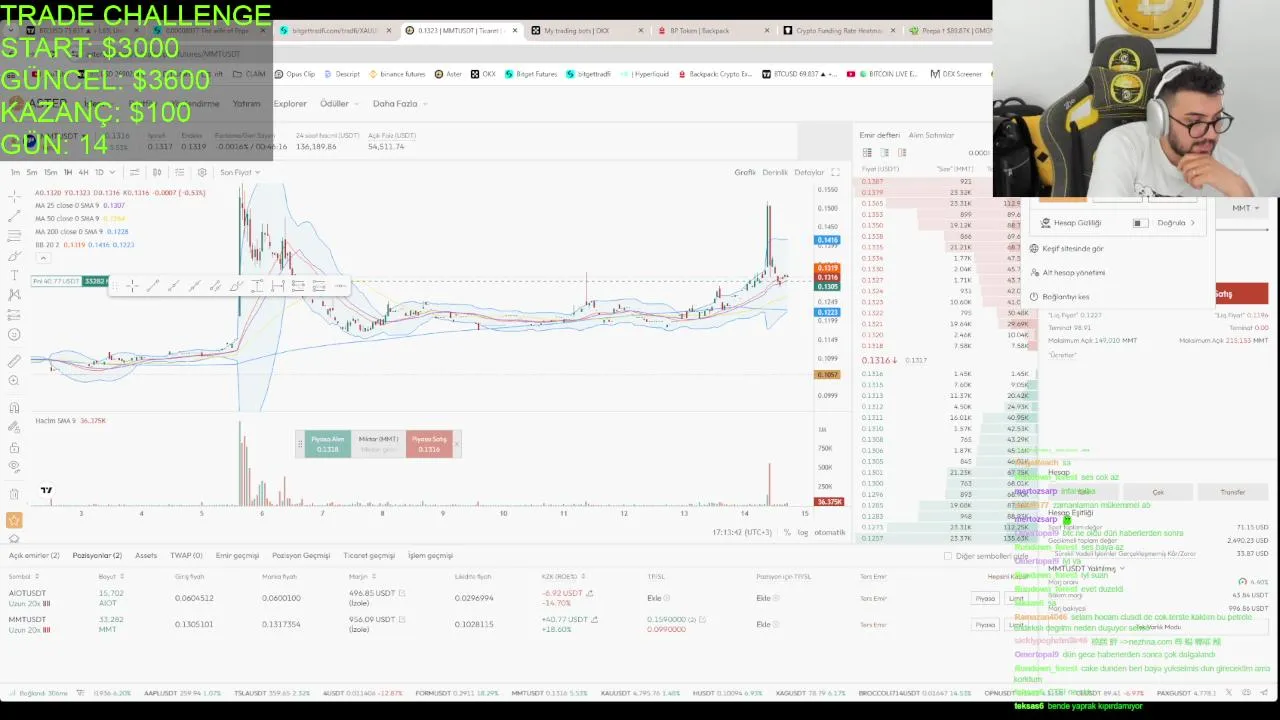Open the indicators icon in chart toolbar
The height and width of the screenshot is (720, 1280).
[x=135, y=172]
